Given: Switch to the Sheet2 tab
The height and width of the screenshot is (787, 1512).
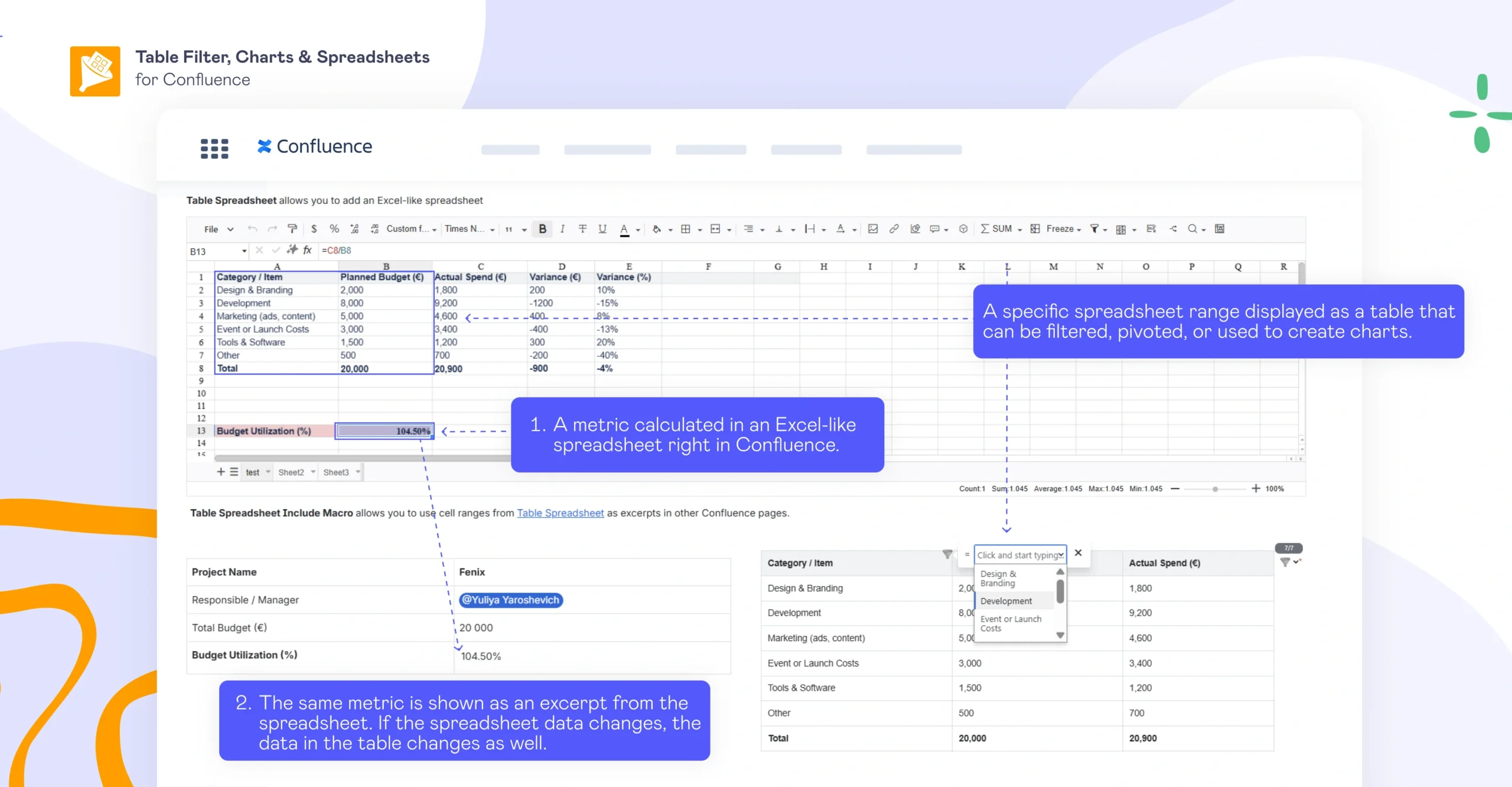Looking at the screenshot, I should [293, 471].
